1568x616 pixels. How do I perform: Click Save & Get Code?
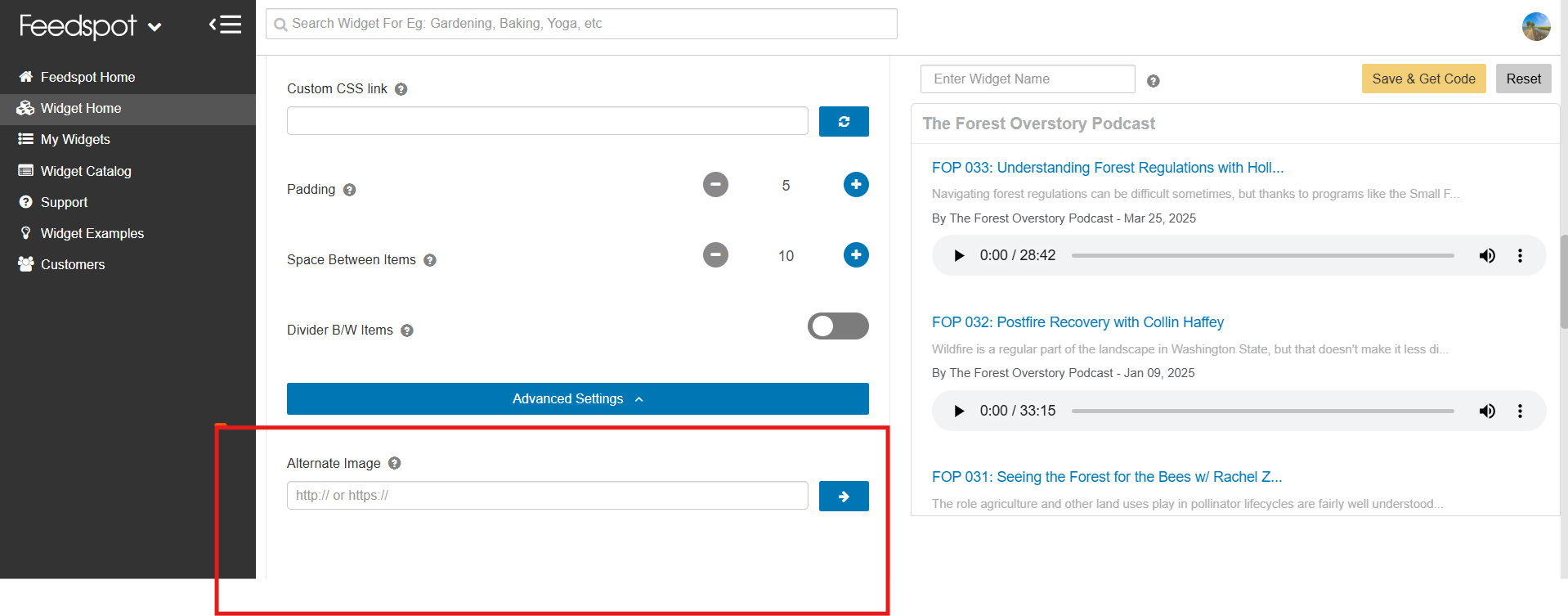[x=1423, y=79]
